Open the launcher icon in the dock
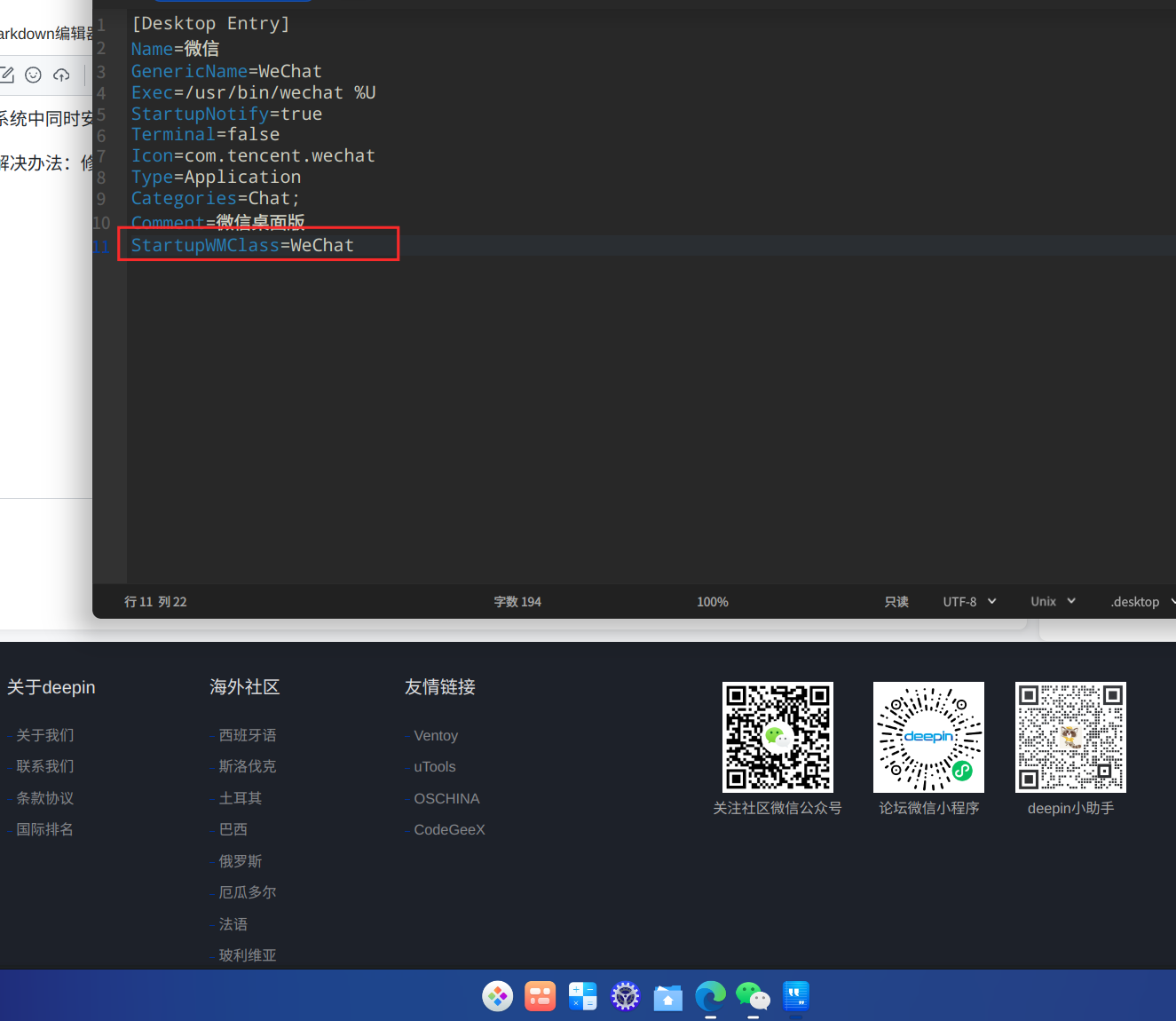This screenshot has width=1176, height=1021. pos(498,996)
